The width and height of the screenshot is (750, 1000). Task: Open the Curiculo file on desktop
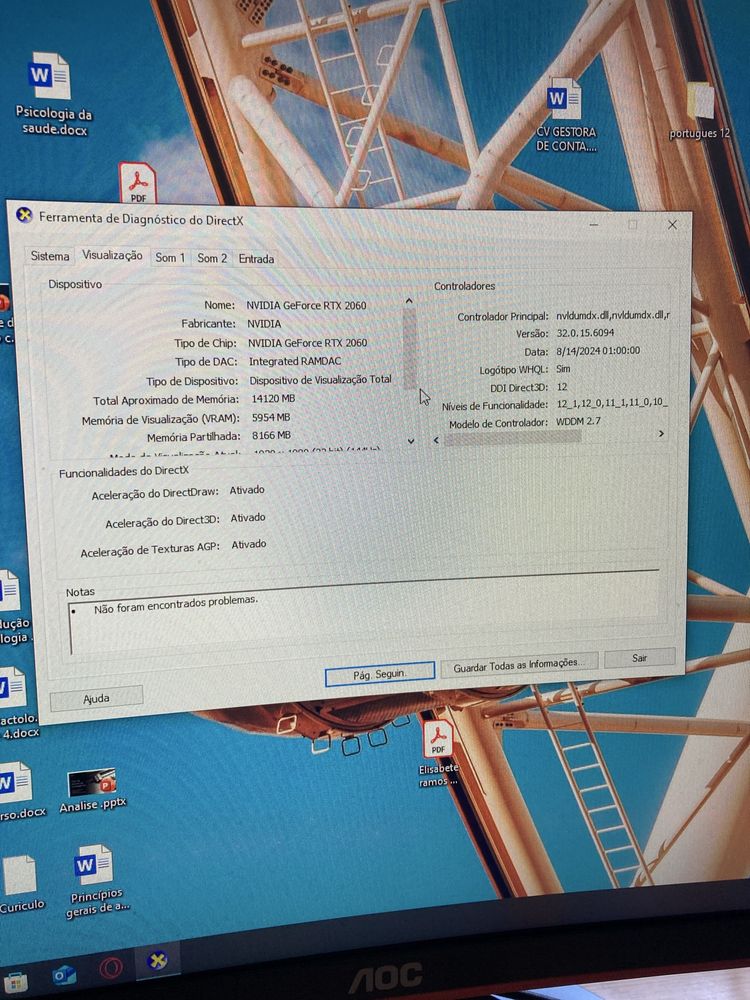tap(21, 885)
